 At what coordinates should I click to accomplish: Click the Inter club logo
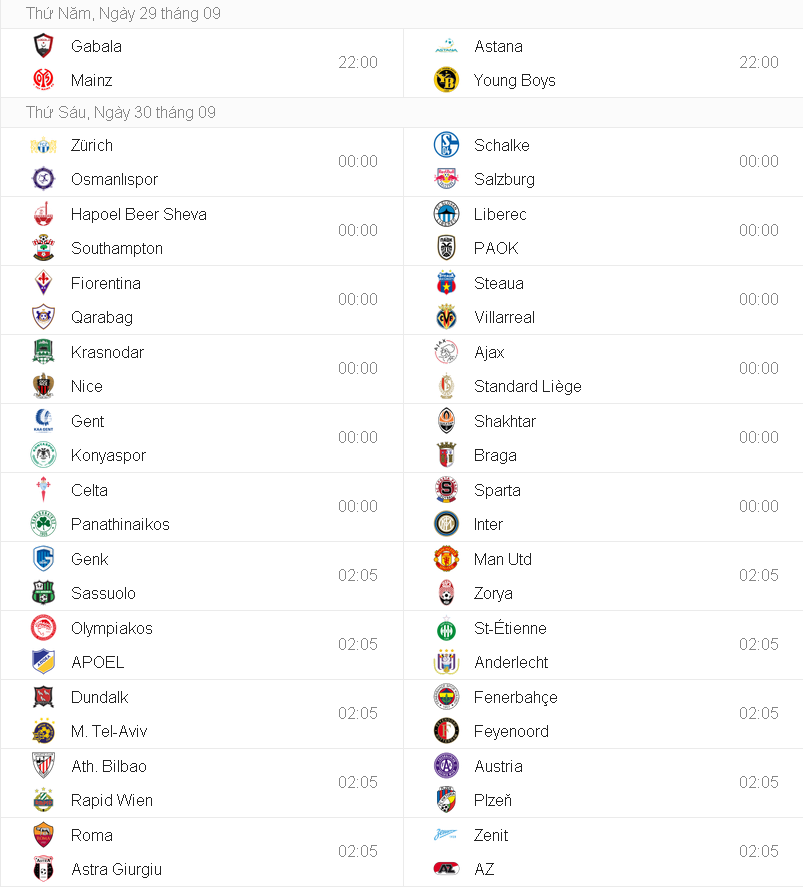click(x=446, y=524)
